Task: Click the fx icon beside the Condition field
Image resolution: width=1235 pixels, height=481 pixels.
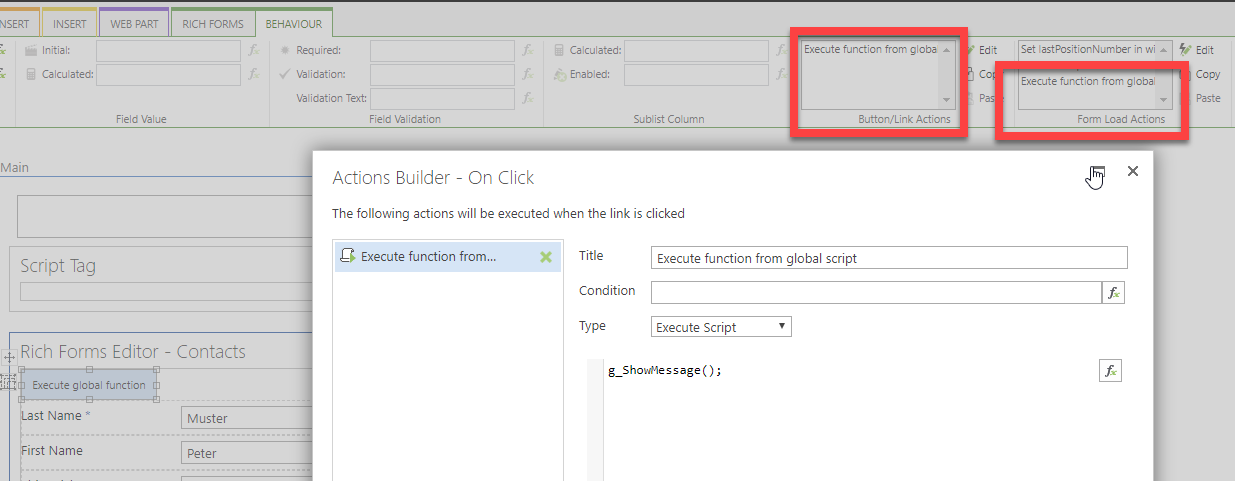Action: [x=1113, y=292]
